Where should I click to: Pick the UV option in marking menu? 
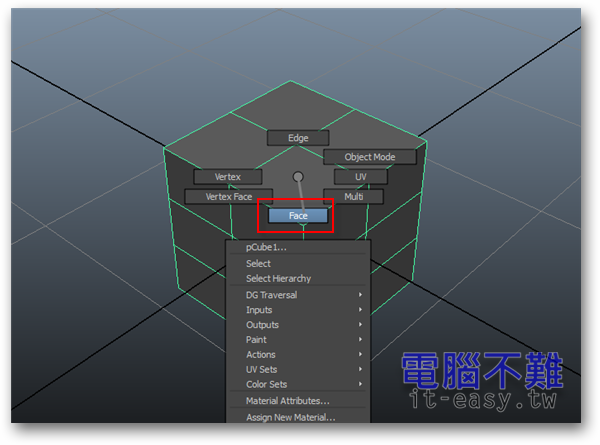(x=360, y=177)
